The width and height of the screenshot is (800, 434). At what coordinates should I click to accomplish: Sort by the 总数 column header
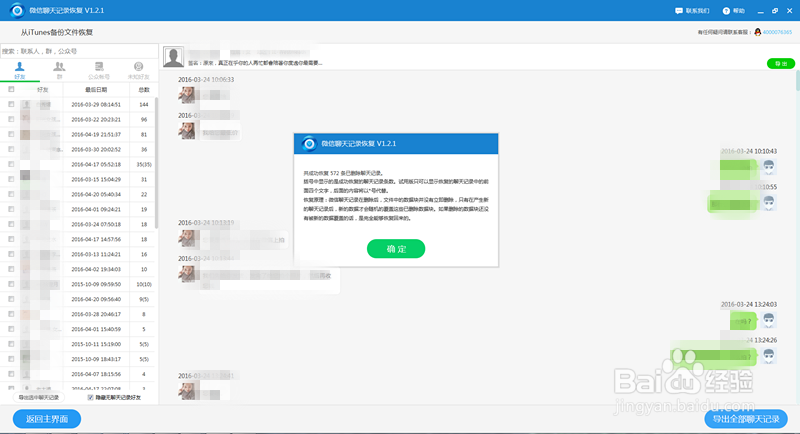coord(144,90)
